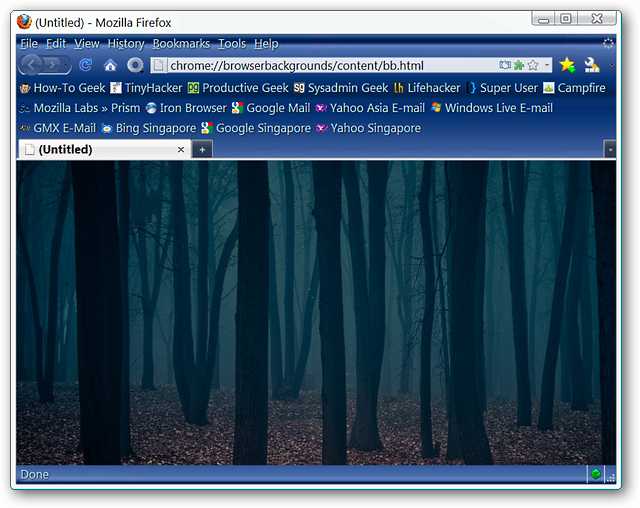Open the Tools menu
640x508 pixels.
[x=232, y=44]
